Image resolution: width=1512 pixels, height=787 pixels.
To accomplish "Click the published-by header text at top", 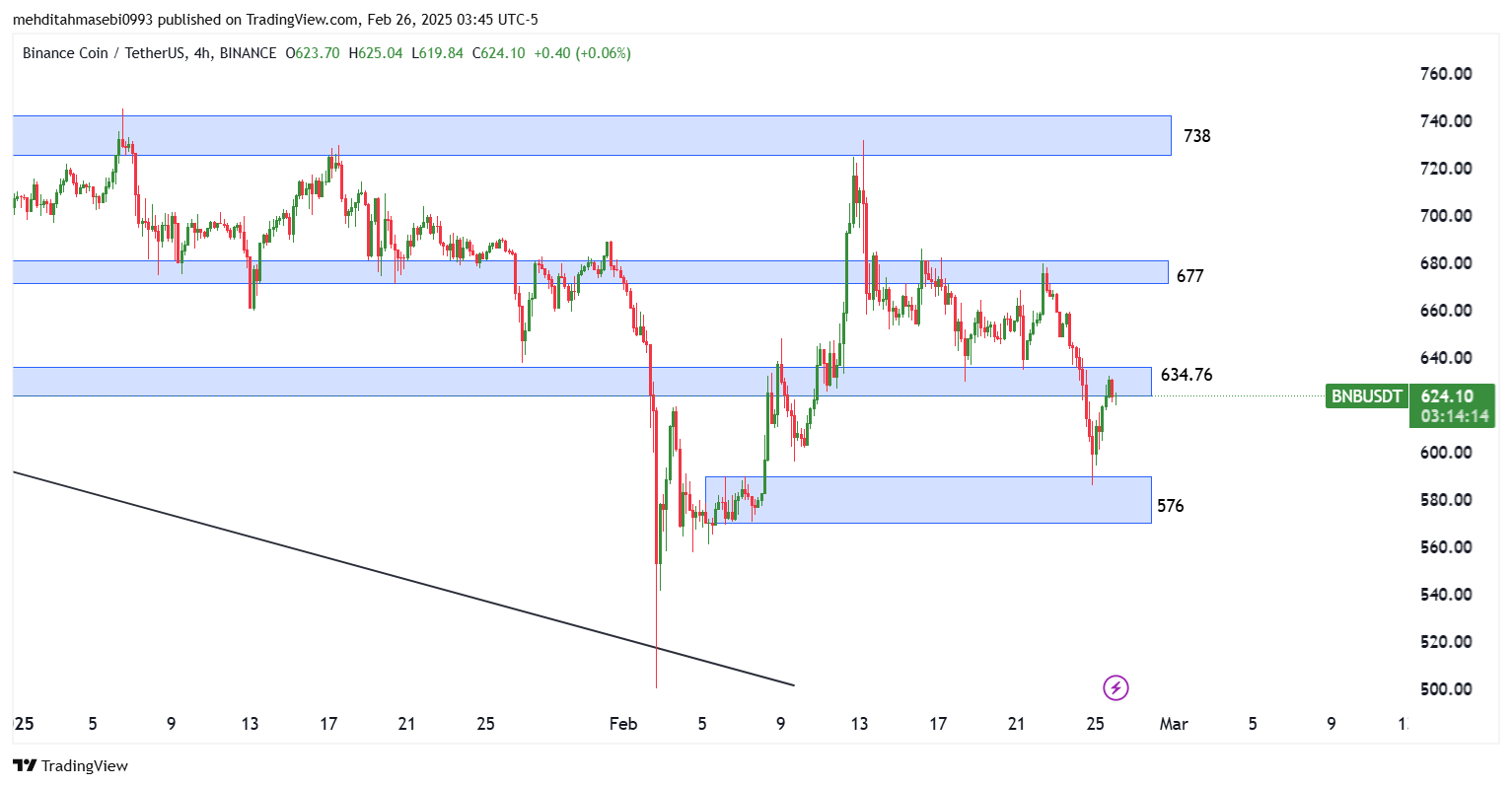I will tap(275, 20).
